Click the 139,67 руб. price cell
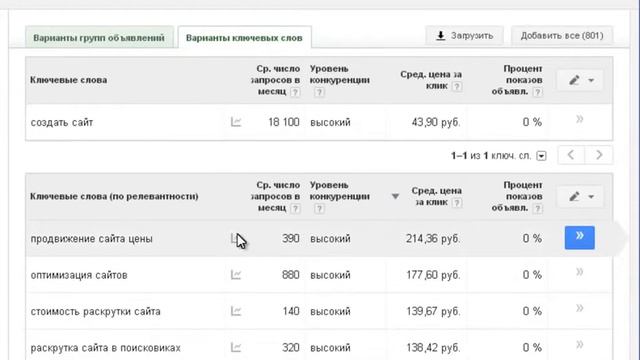The image size is (640, 360). [x=433, y=311]
